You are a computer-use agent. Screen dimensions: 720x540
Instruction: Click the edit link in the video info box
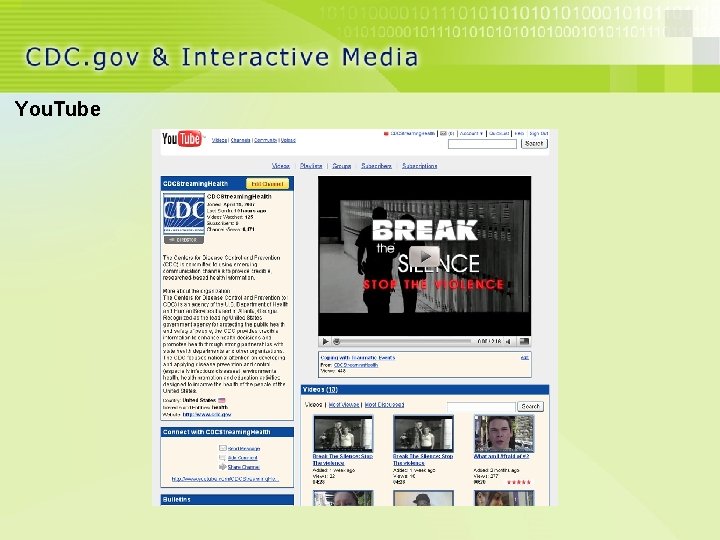525,358
